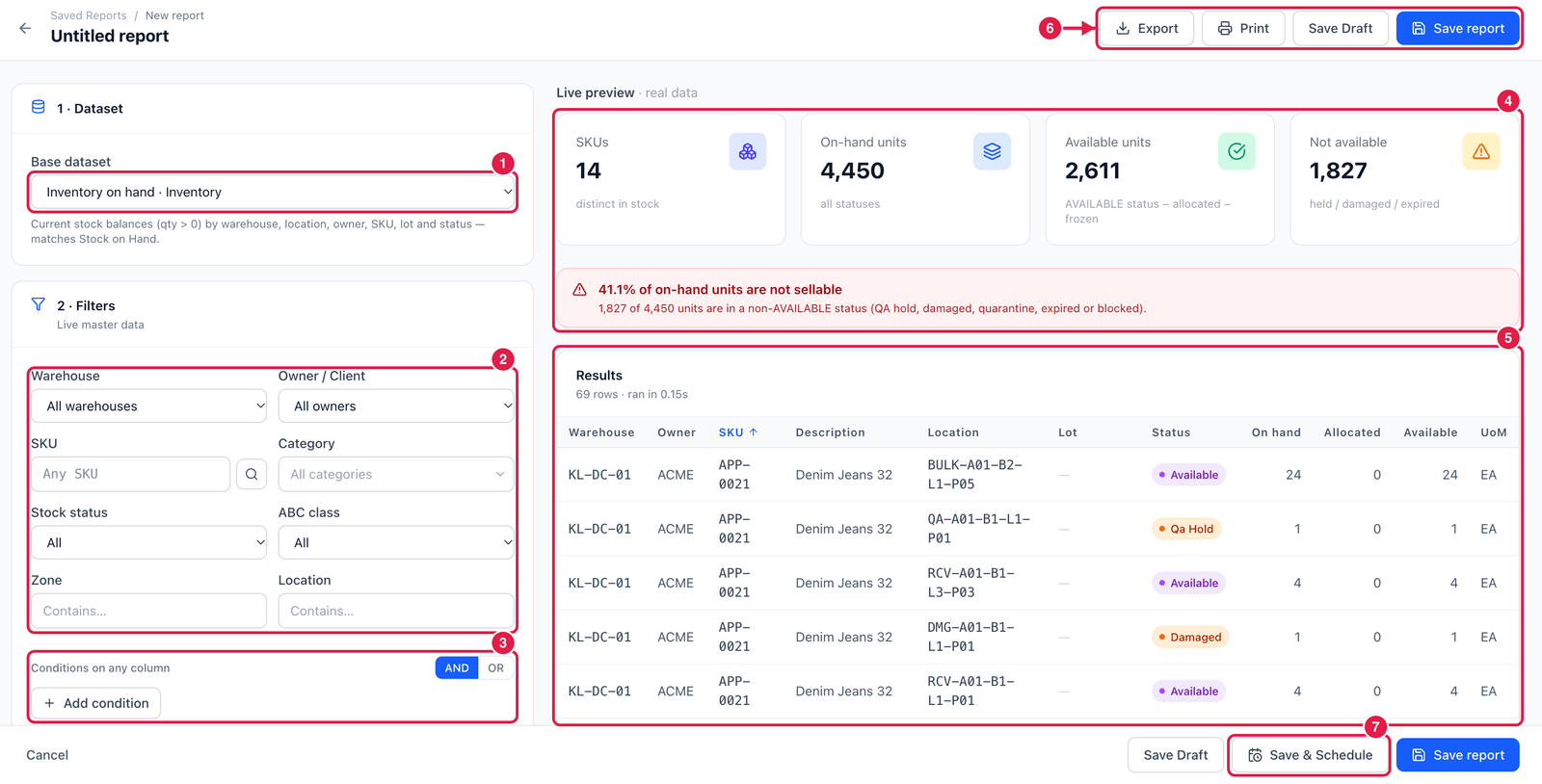Click the On-hand units layers icon
Image resolution: width=1542 pixels, height=784 pixels.
click(992, 151)
